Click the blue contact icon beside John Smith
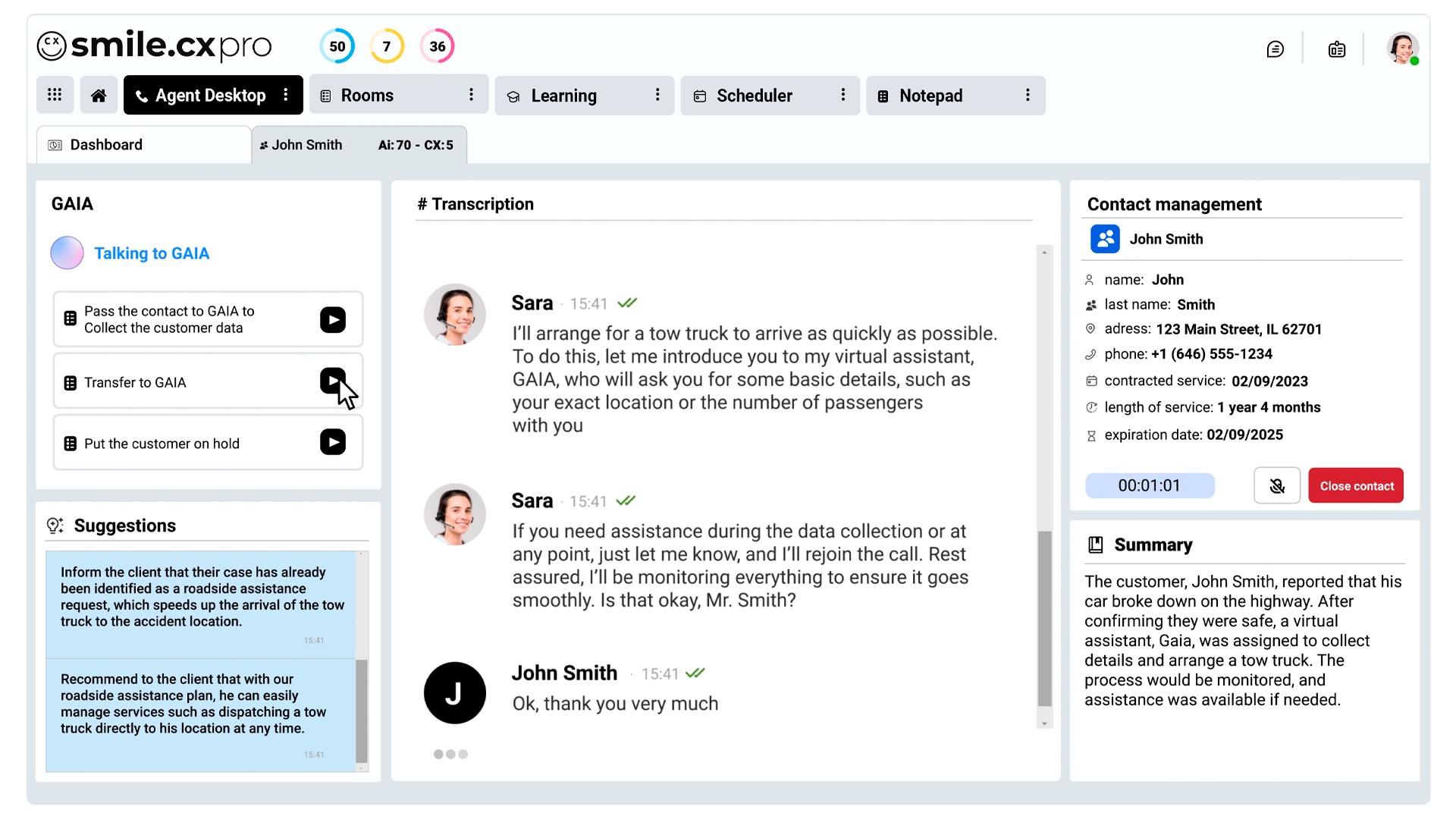 [x=1105, y=239]
